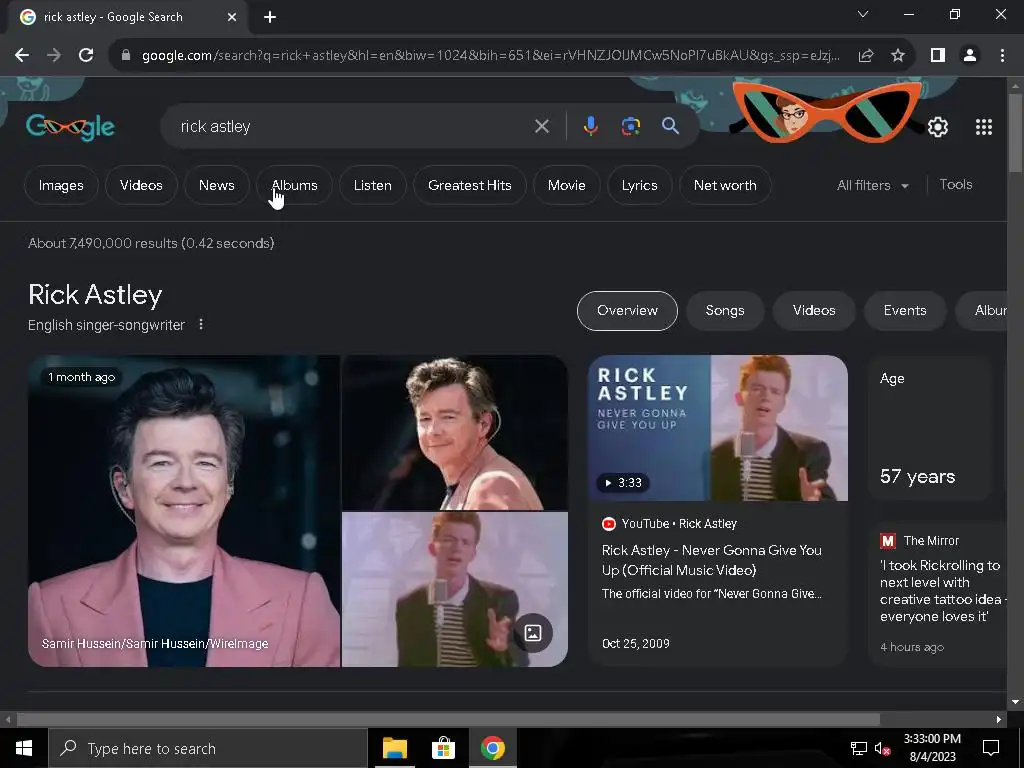Open the large Rick Astley photo in pink jacket

point(184,511)
